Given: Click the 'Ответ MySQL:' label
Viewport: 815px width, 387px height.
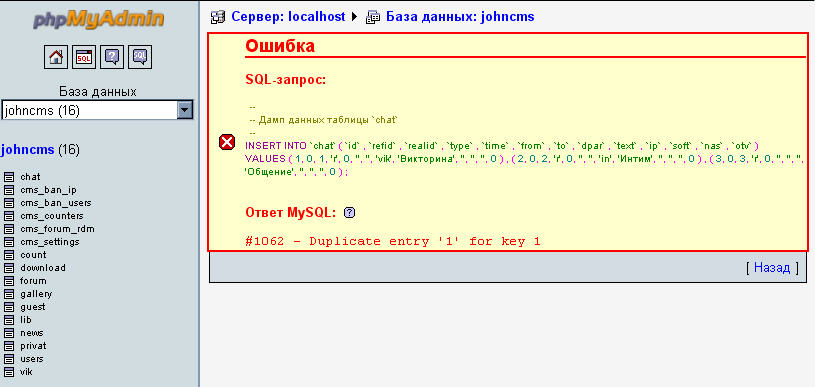Looking at the screenshot, I should [291, 212].
